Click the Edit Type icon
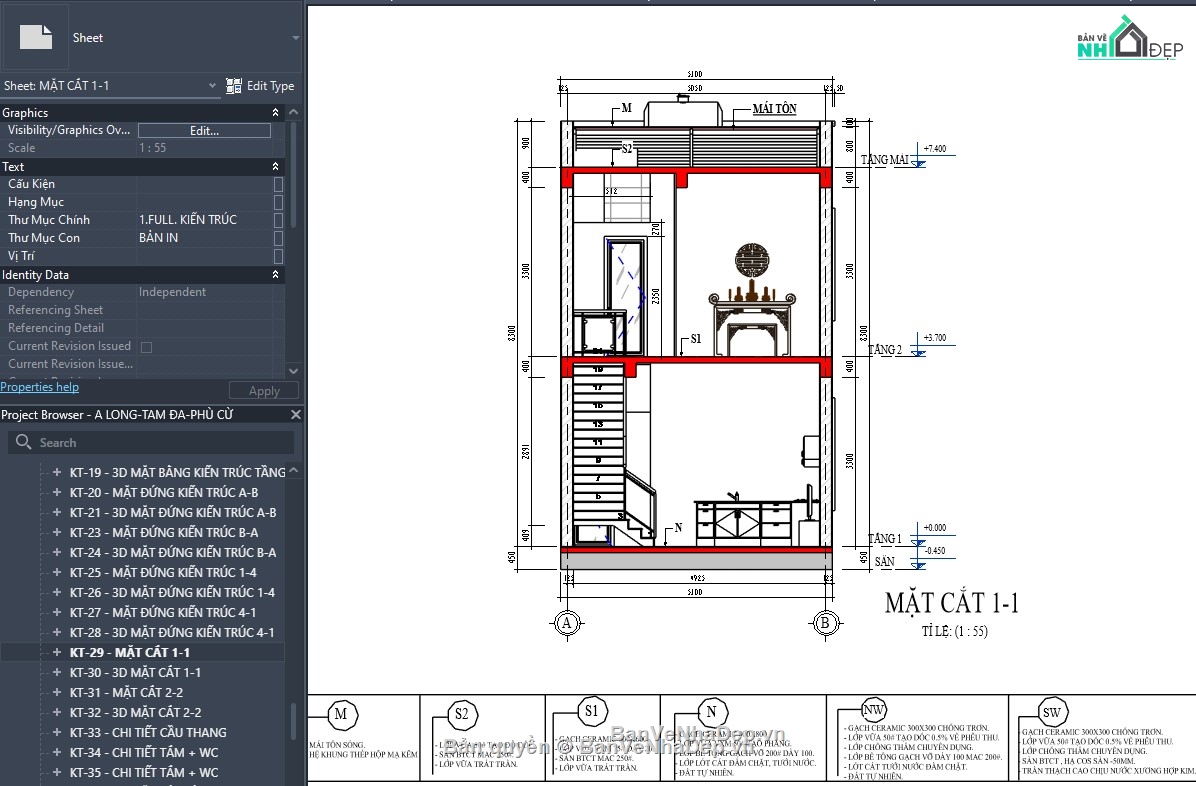The height and width of the screenshot is (786, 1196). [233, 85]
